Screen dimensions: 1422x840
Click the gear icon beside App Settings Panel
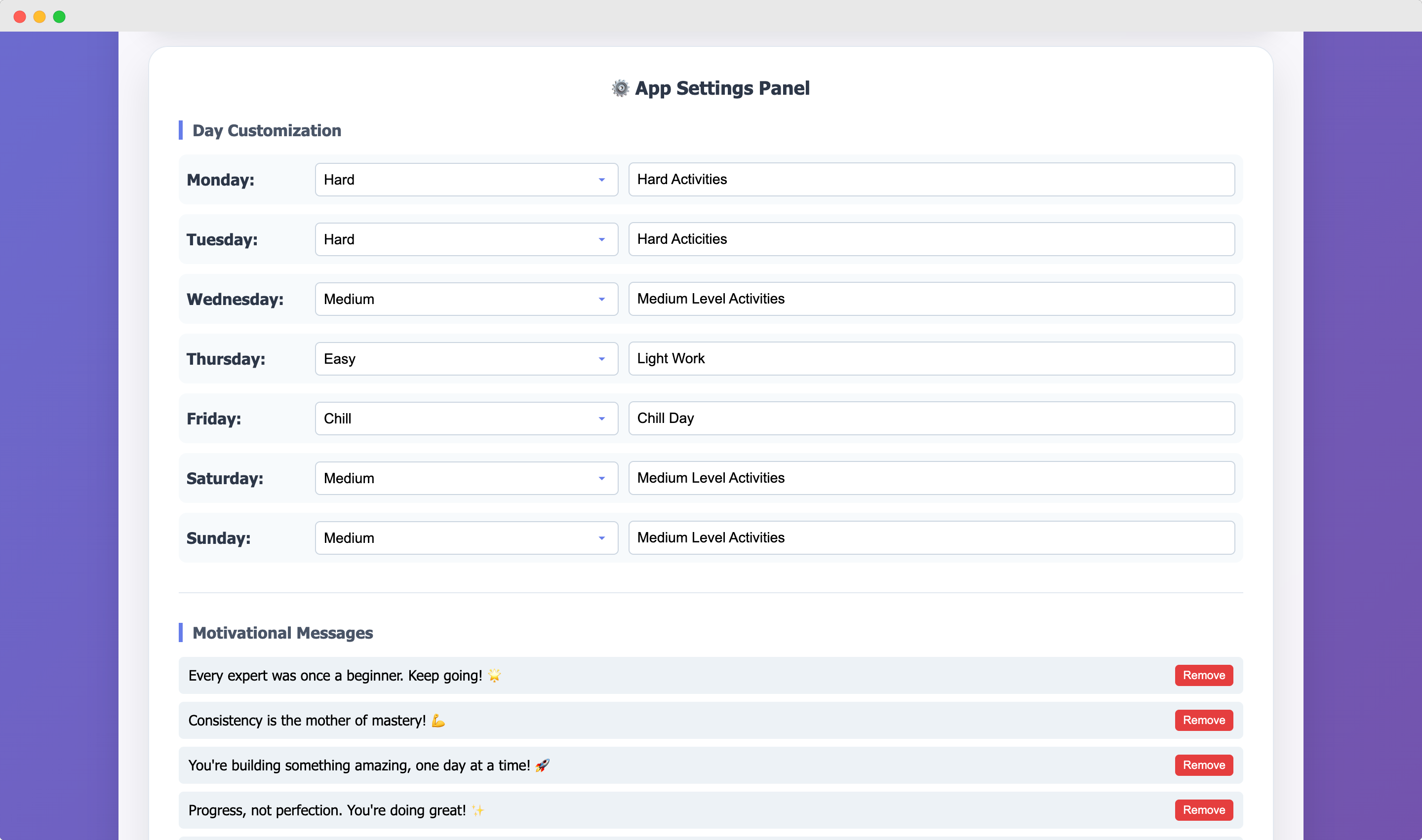point(620,88)
